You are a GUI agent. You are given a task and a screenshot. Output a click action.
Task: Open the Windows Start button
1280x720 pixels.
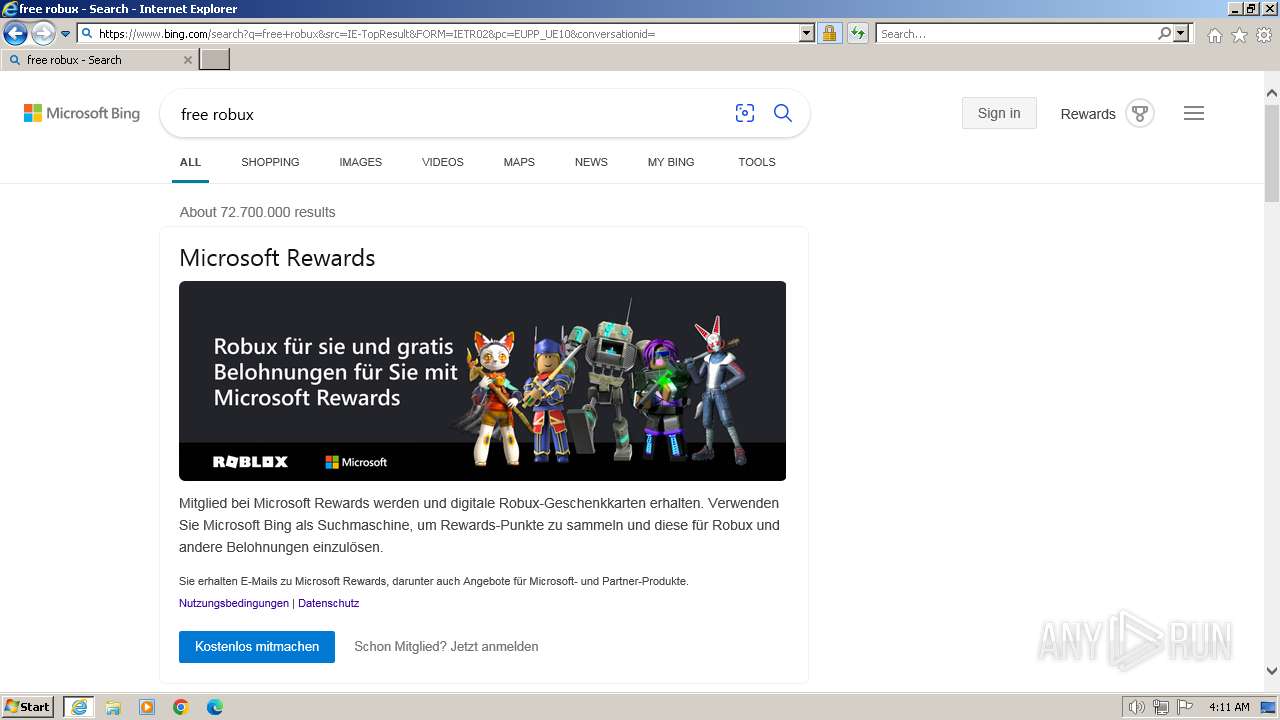(x=28, y=706)
